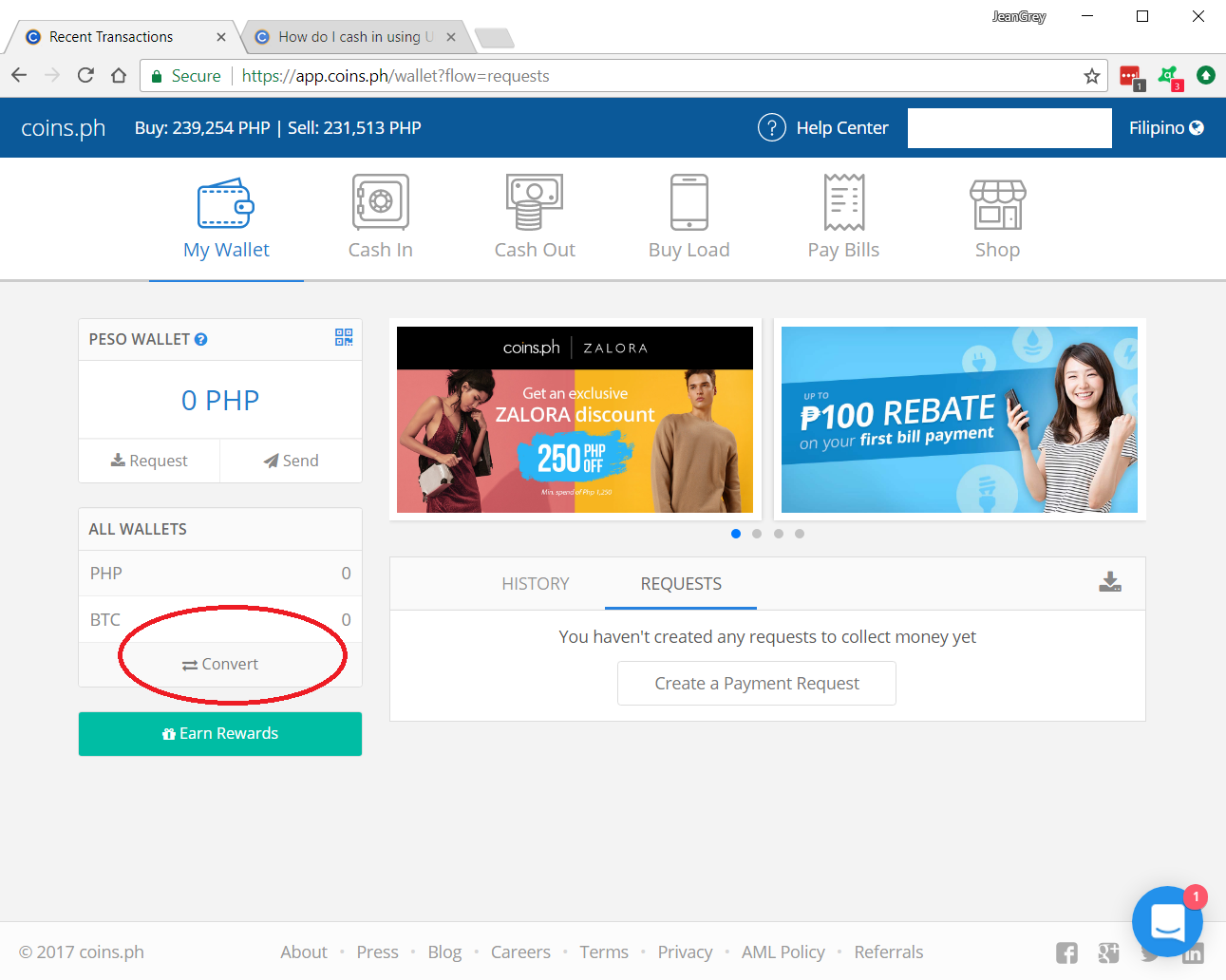
Task: Go to the browser home page
Action: [x=119, y=75]
